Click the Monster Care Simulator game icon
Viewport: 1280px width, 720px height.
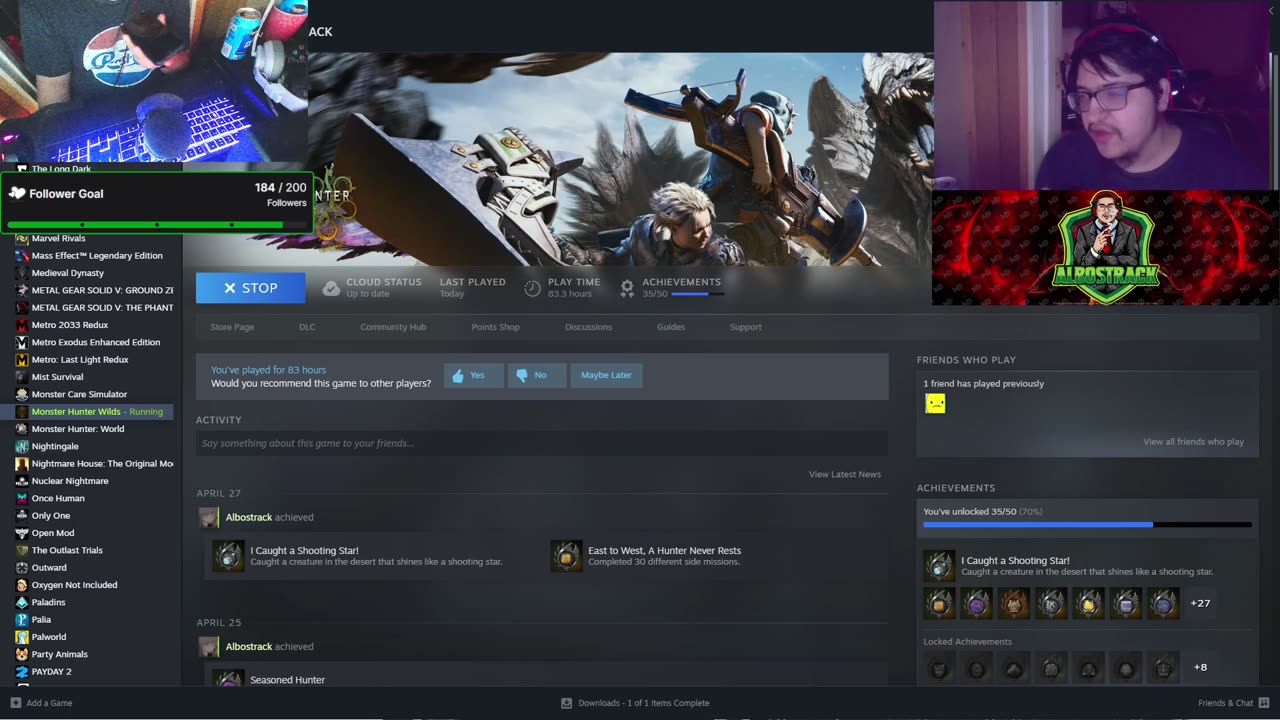(22, 394)
